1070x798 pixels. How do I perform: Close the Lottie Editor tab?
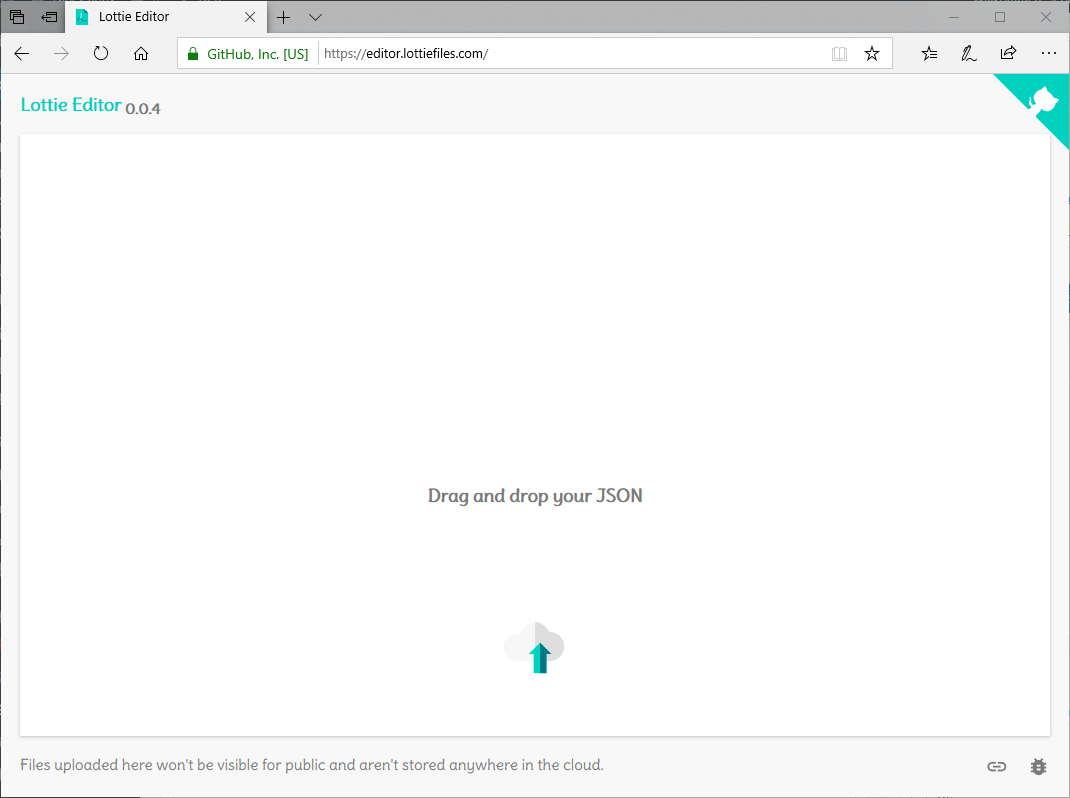pyautogui.click(x=250, y=17)
